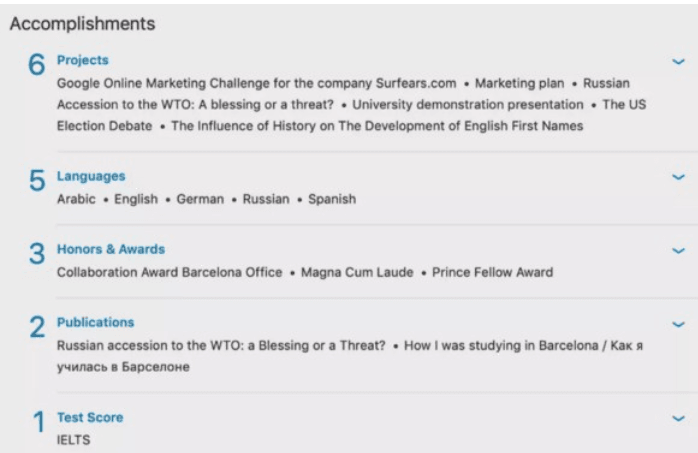Open the Test Score heading link
The height and width of the screenshot is (453, 698).
click(x=90, y=417)
